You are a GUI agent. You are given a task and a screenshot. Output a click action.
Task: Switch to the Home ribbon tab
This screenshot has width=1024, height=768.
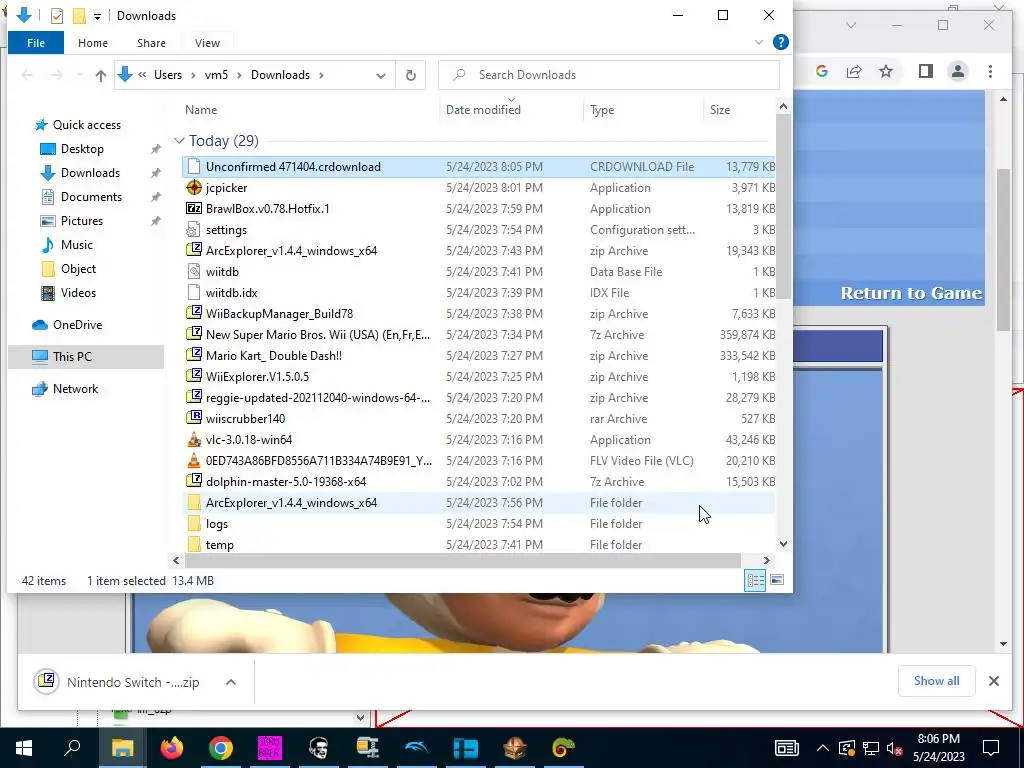pos(93,43)
